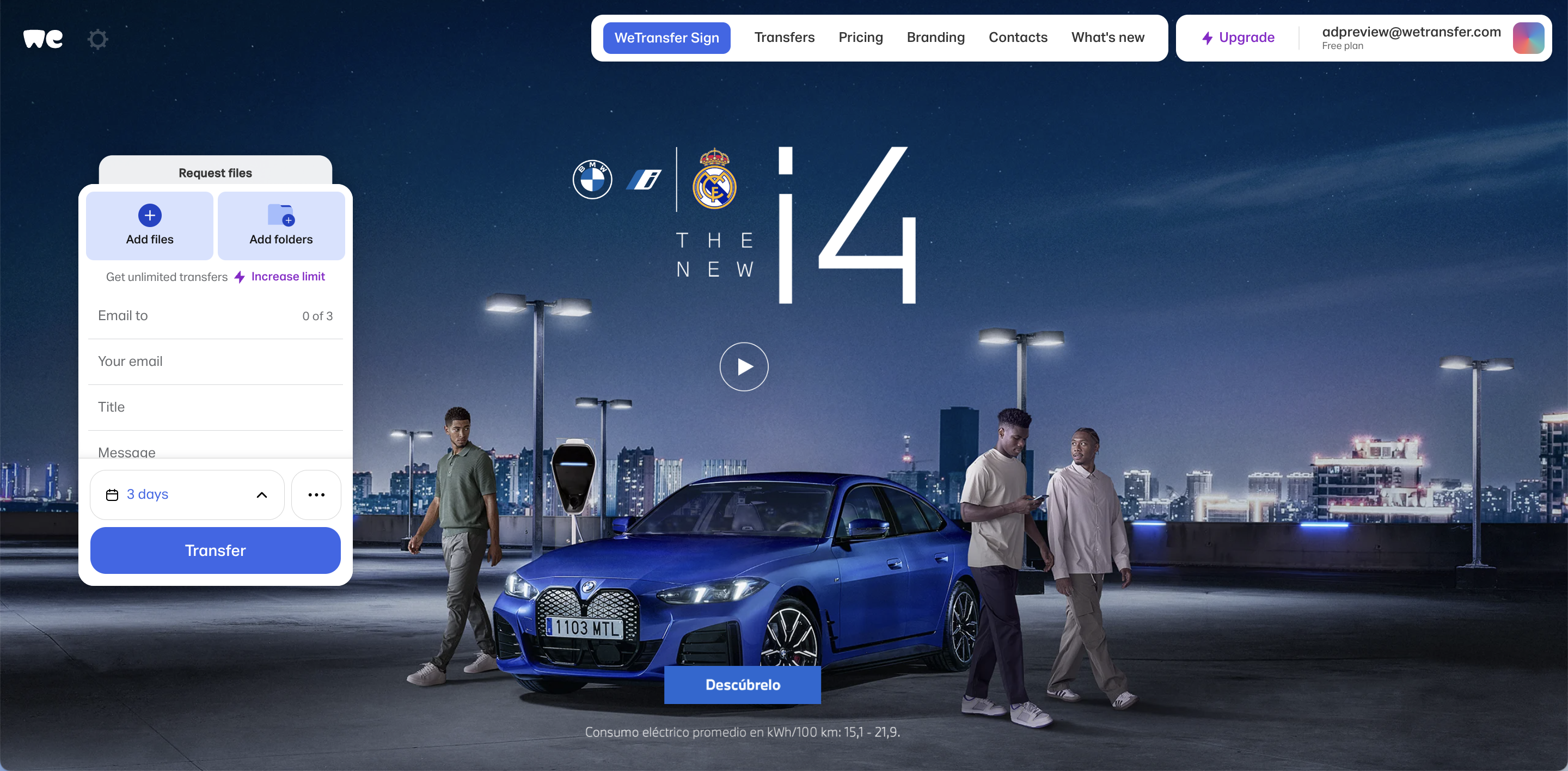Click the '0 of 3' recipient counter

pos(317,316)
